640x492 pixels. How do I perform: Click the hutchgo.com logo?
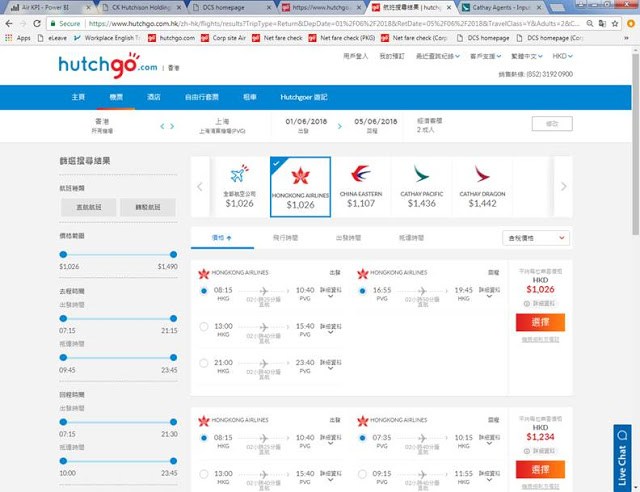tap(108, 65)
